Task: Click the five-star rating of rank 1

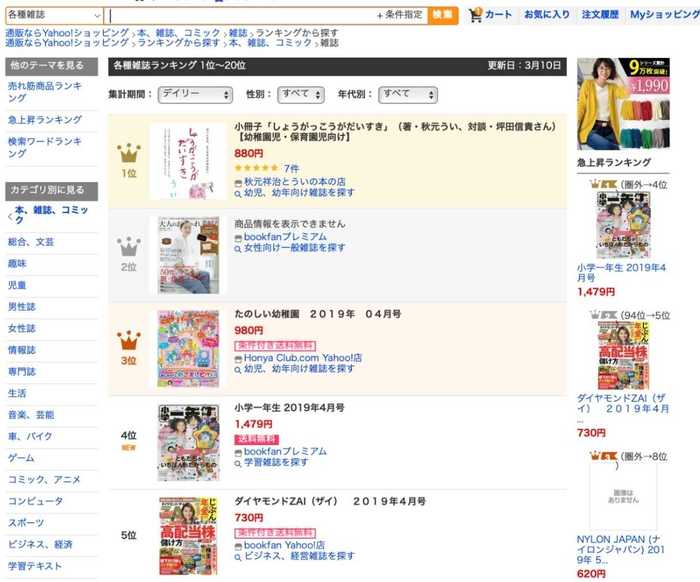Action: 256,168
